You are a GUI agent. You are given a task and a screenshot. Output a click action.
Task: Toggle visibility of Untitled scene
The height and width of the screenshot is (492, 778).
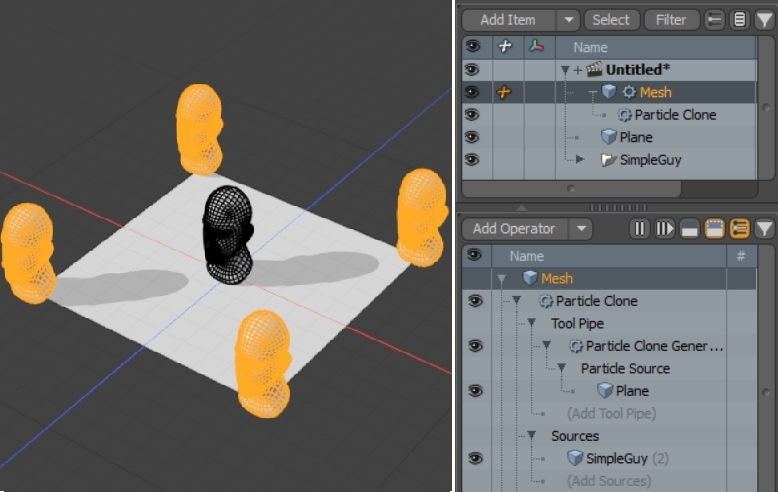[x=472, y=69]
